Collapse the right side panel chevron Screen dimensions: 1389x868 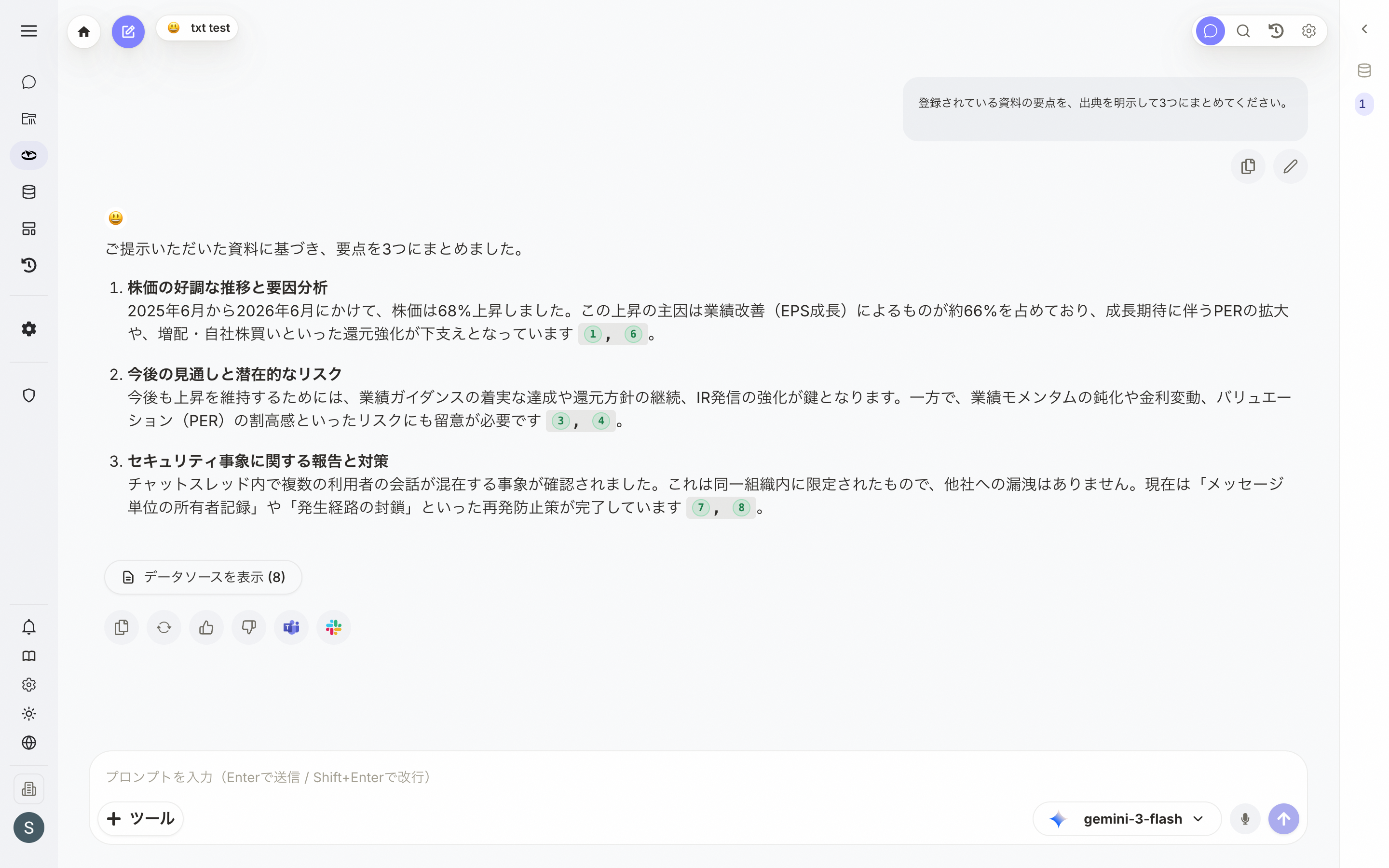coord(1364,29)
